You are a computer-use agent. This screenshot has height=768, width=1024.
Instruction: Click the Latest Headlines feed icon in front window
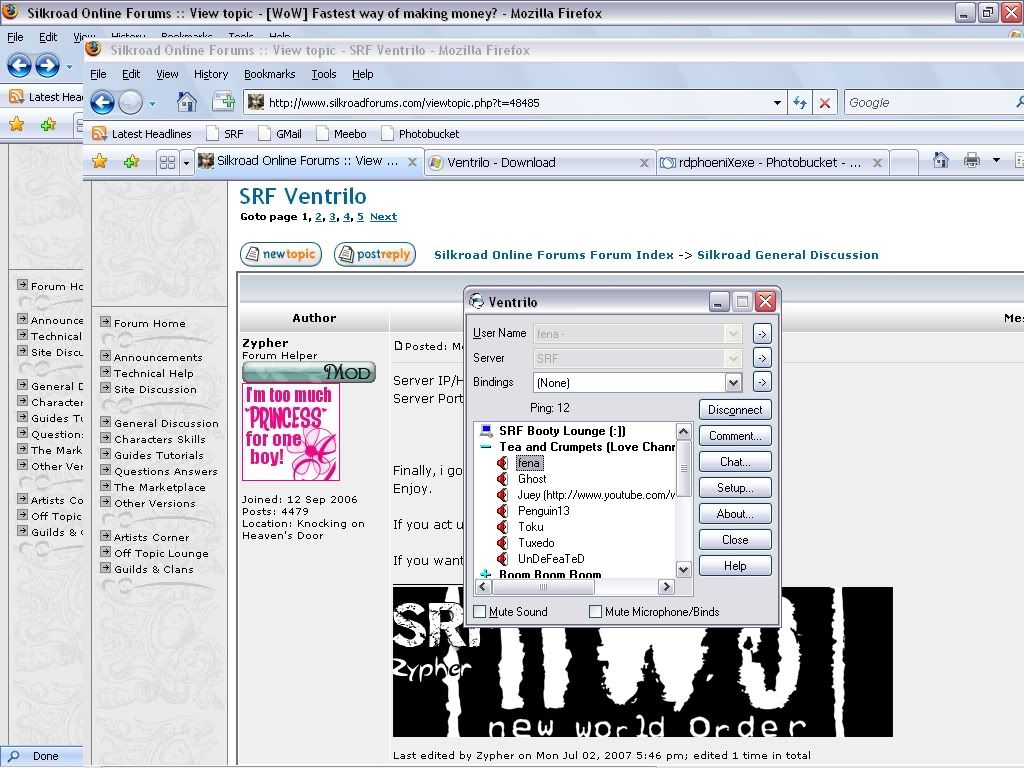(99, 134)
